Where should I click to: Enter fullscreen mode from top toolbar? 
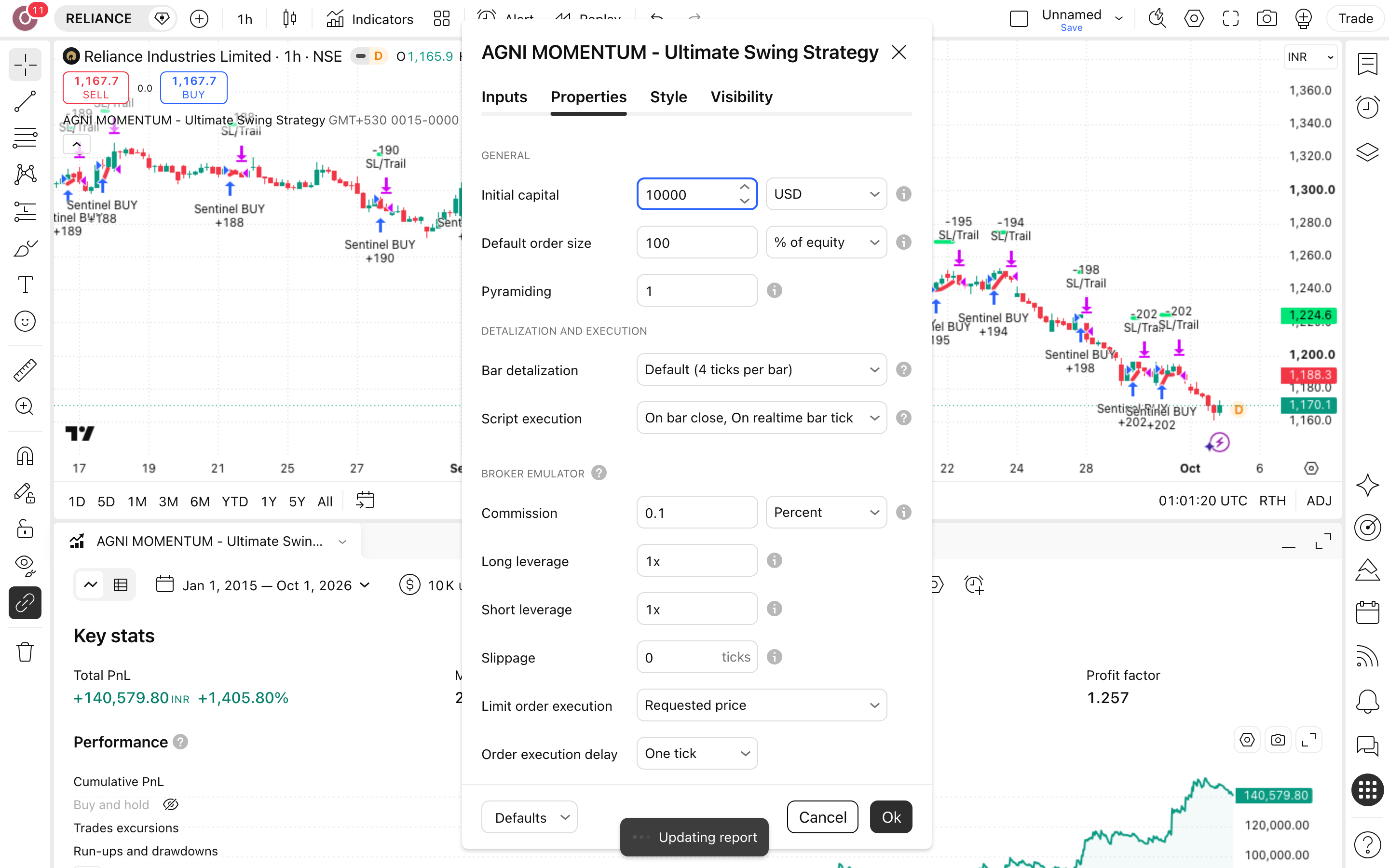coord(1230,19)
